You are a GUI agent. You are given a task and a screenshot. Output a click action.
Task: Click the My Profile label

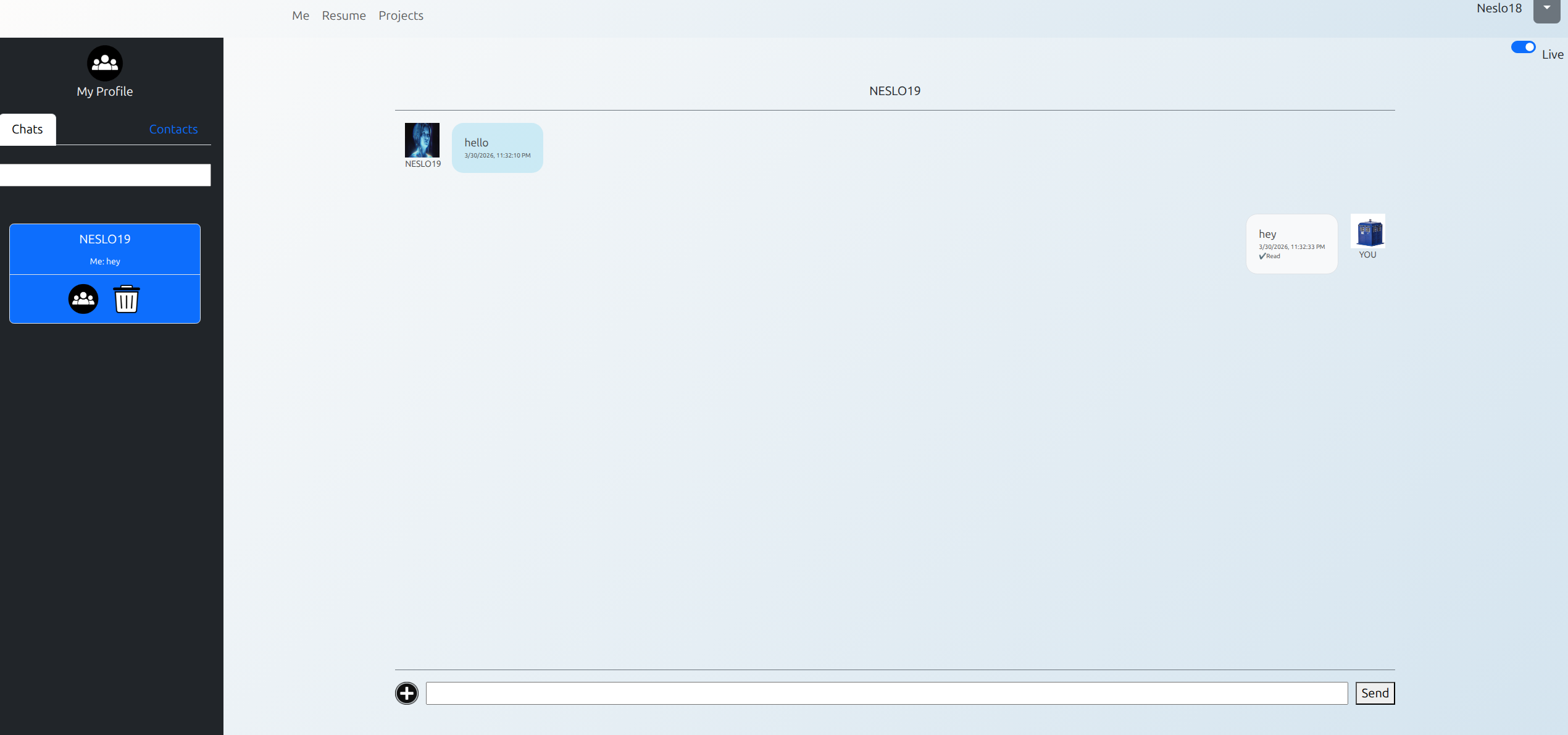(x=105, y=91)
